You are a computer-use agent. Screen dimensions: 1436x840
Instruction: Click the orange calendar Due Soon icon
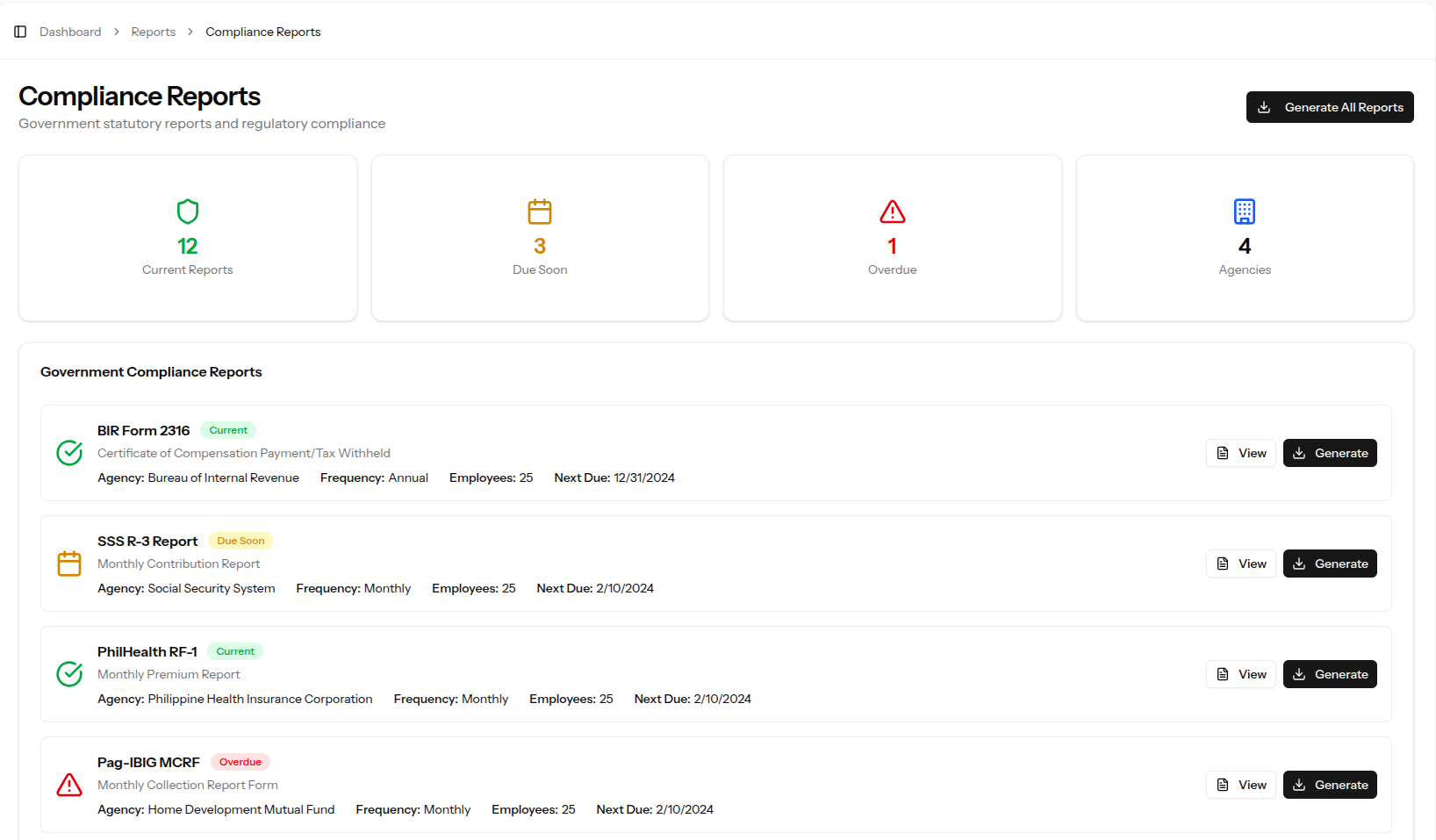pos(540,212)
